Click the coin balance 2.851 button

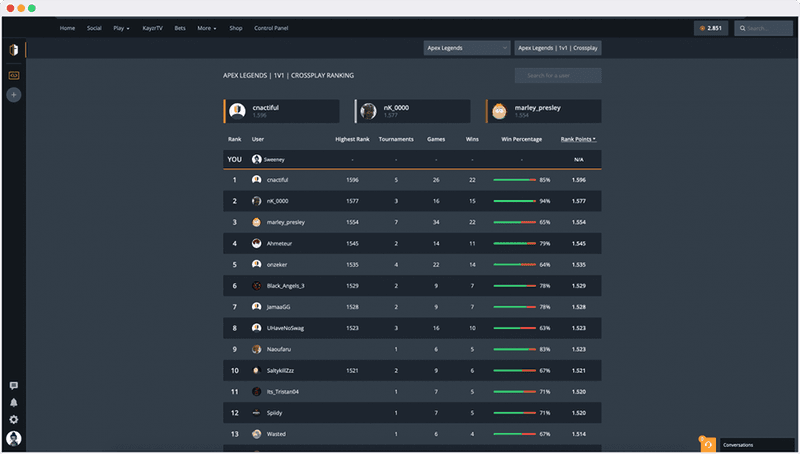pyautogui.click(x=711, y=28)
